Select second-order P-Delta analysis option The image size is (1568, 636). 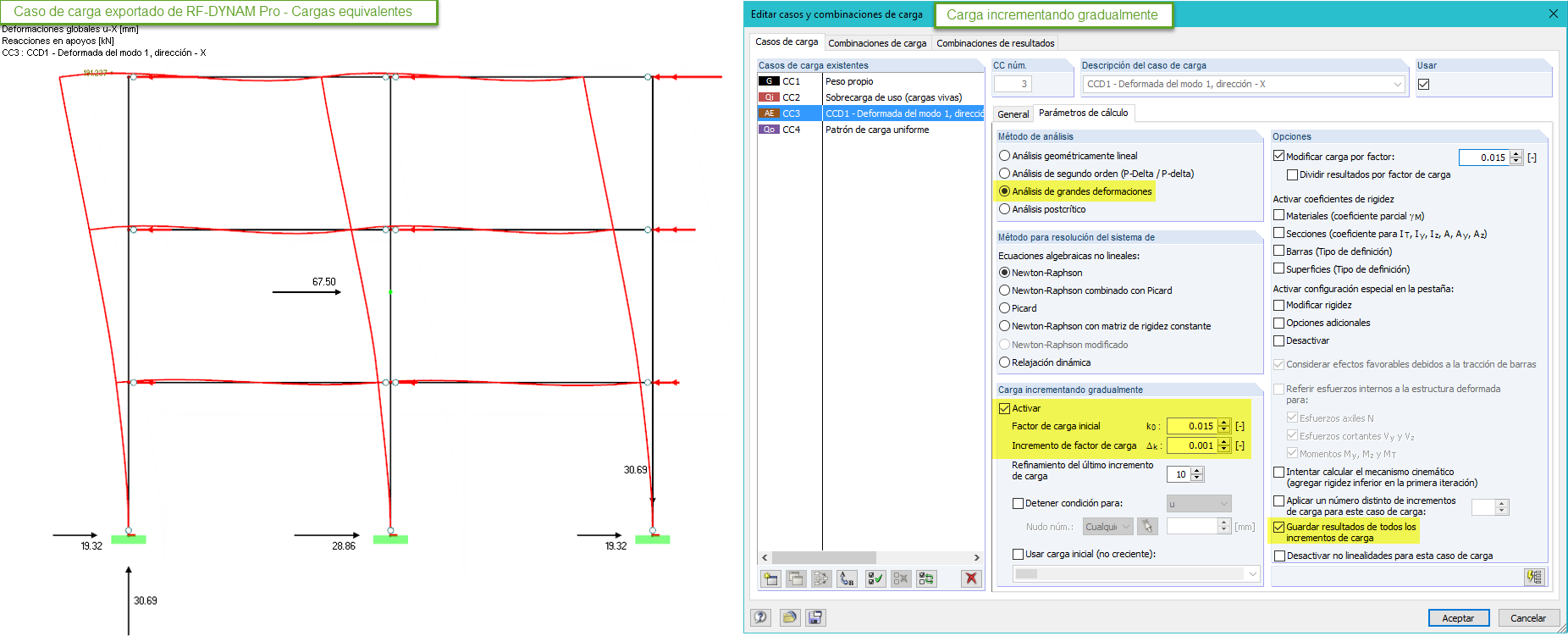coord(1004,174)
